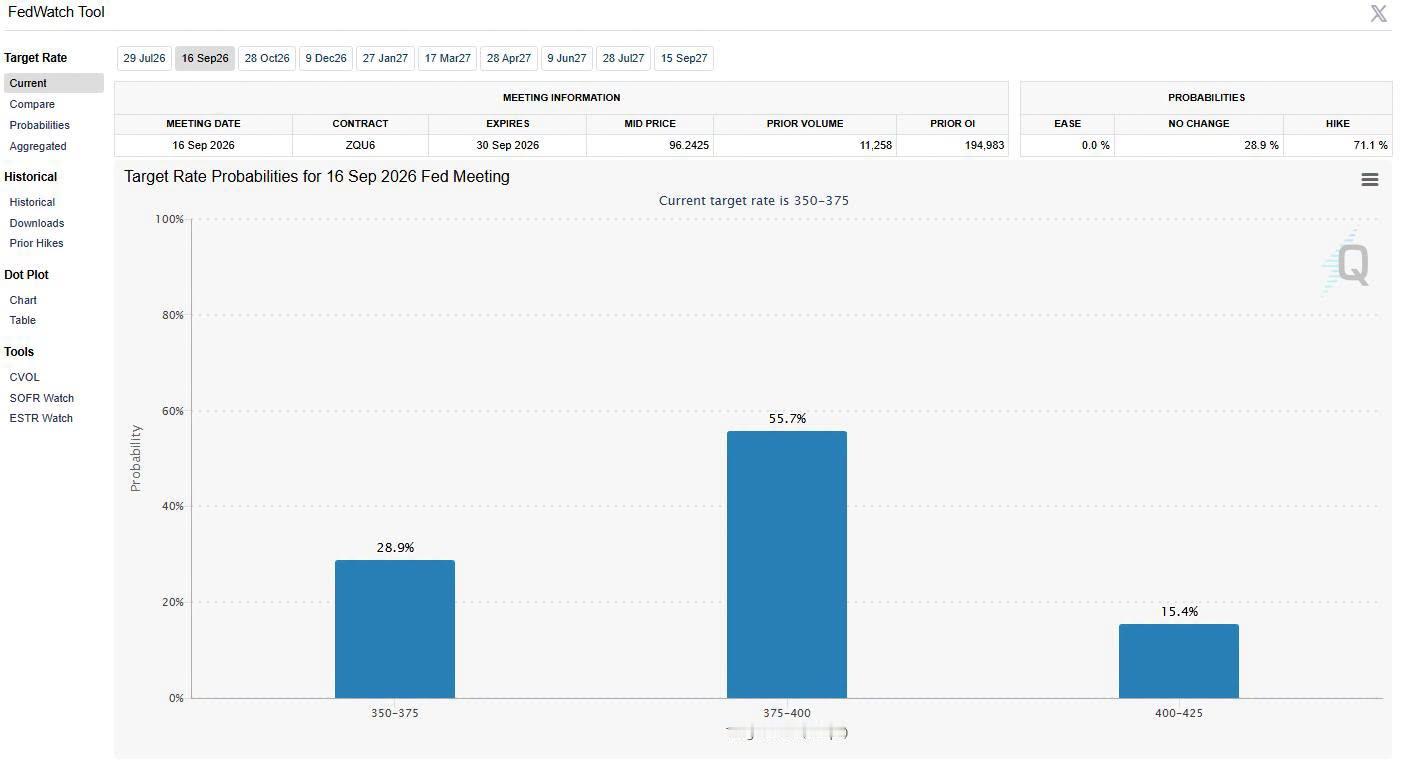Screen dimensions: 1401x764
Task: Open Probabilities in the sidebar
Action: point(40,125)
